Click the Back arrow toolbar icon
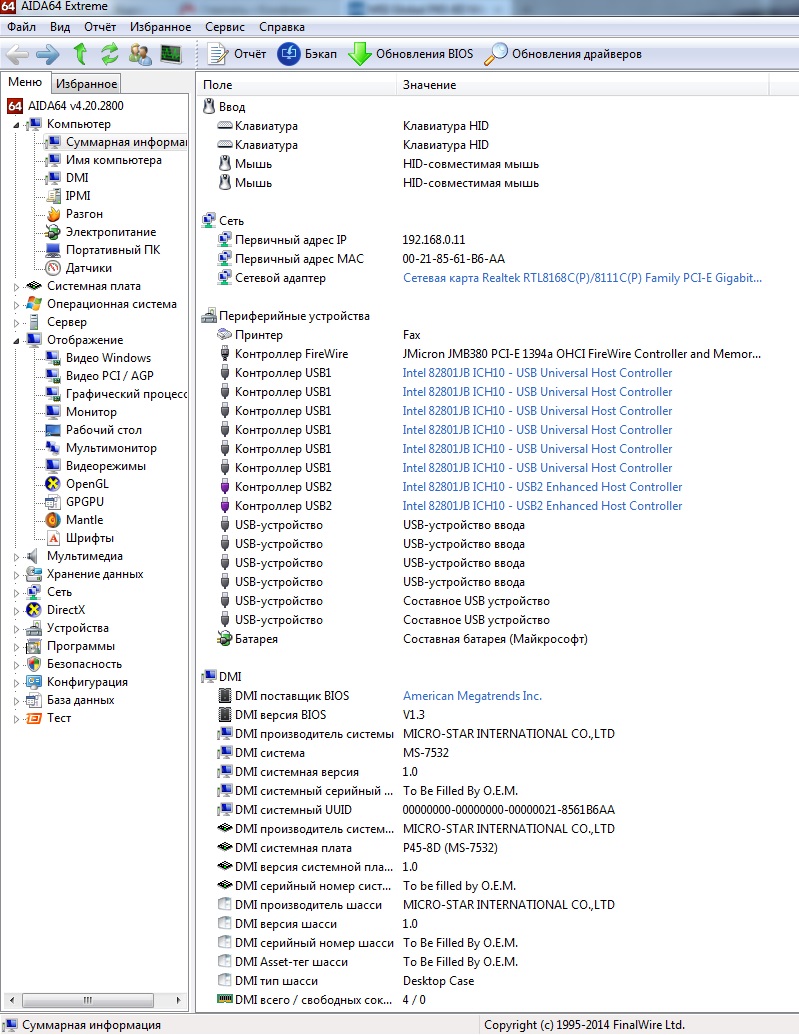799x1035 pixels. (x=17, y=54)
